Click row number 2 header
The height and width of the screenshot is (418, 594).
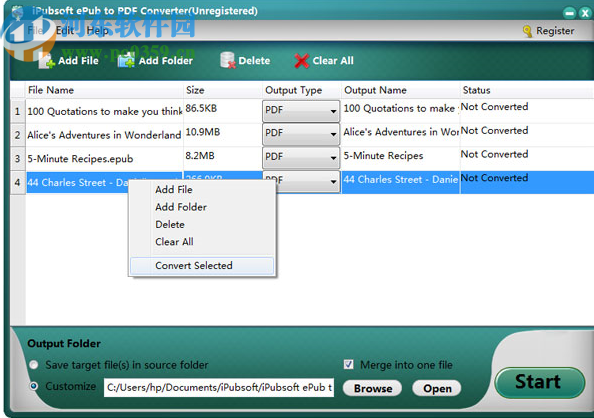point(18,135)
